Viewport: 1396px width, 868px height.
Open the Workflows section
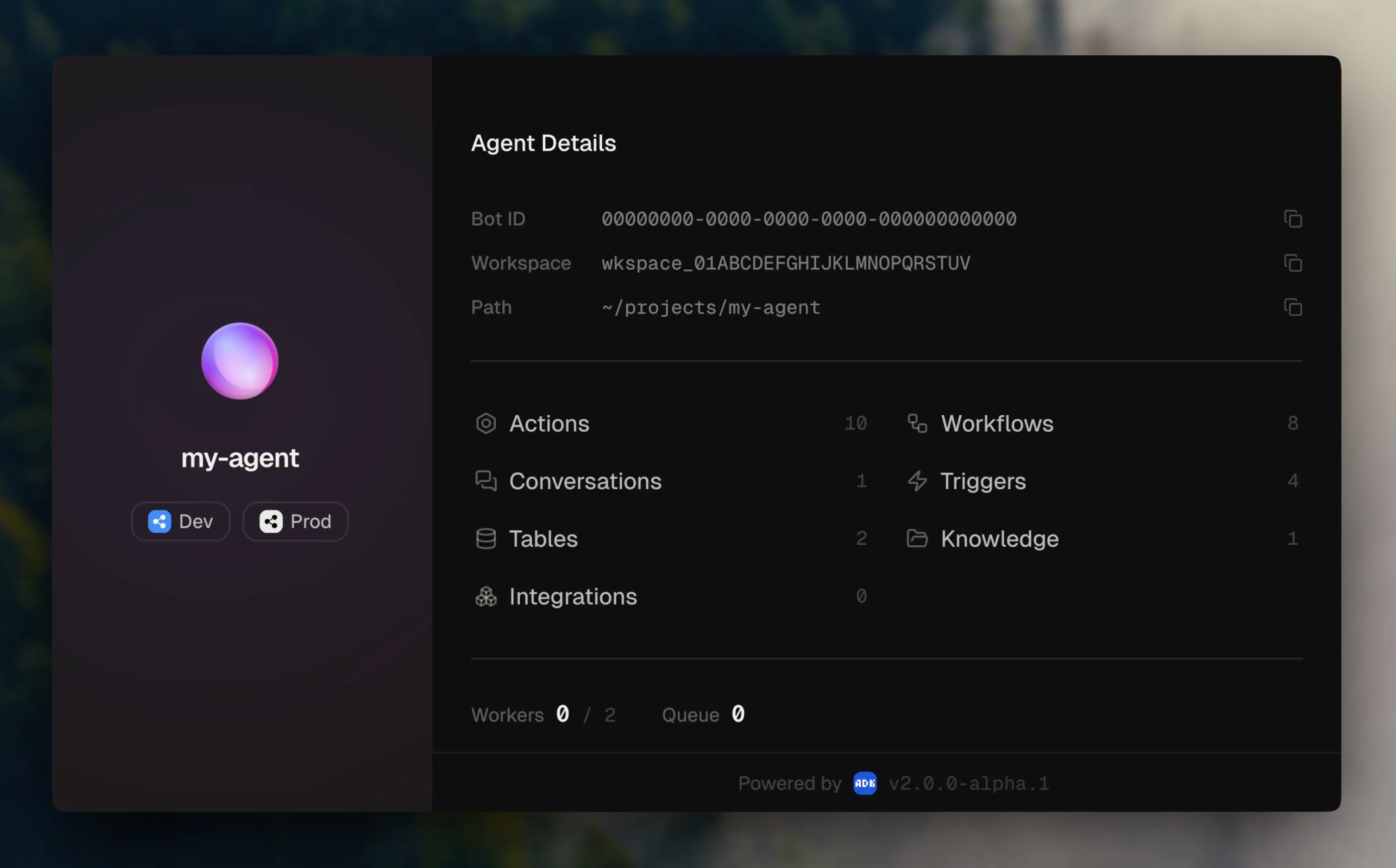pos(1103,423)
